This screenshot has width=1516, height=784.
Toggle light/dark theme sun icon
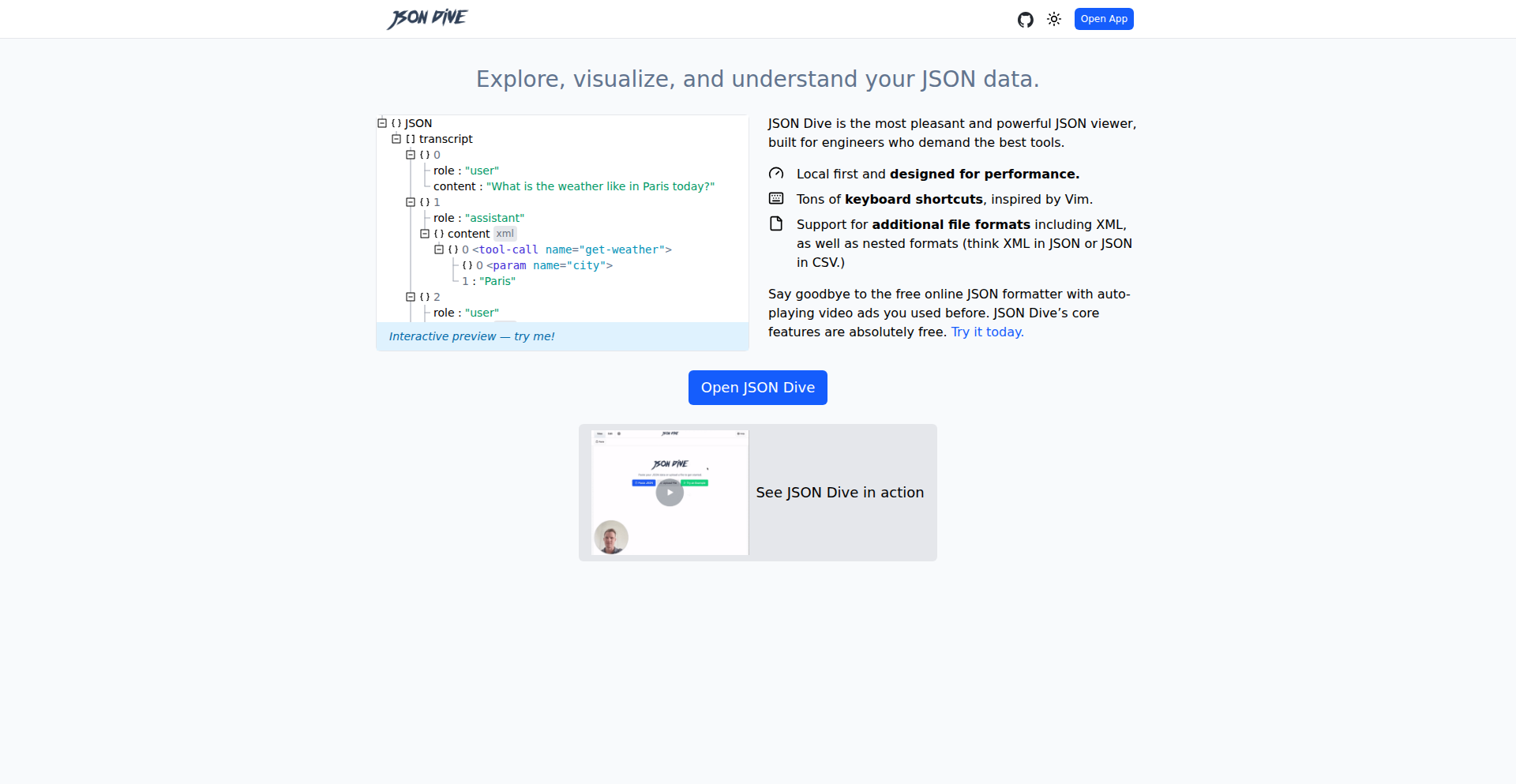pos(1054,19)
